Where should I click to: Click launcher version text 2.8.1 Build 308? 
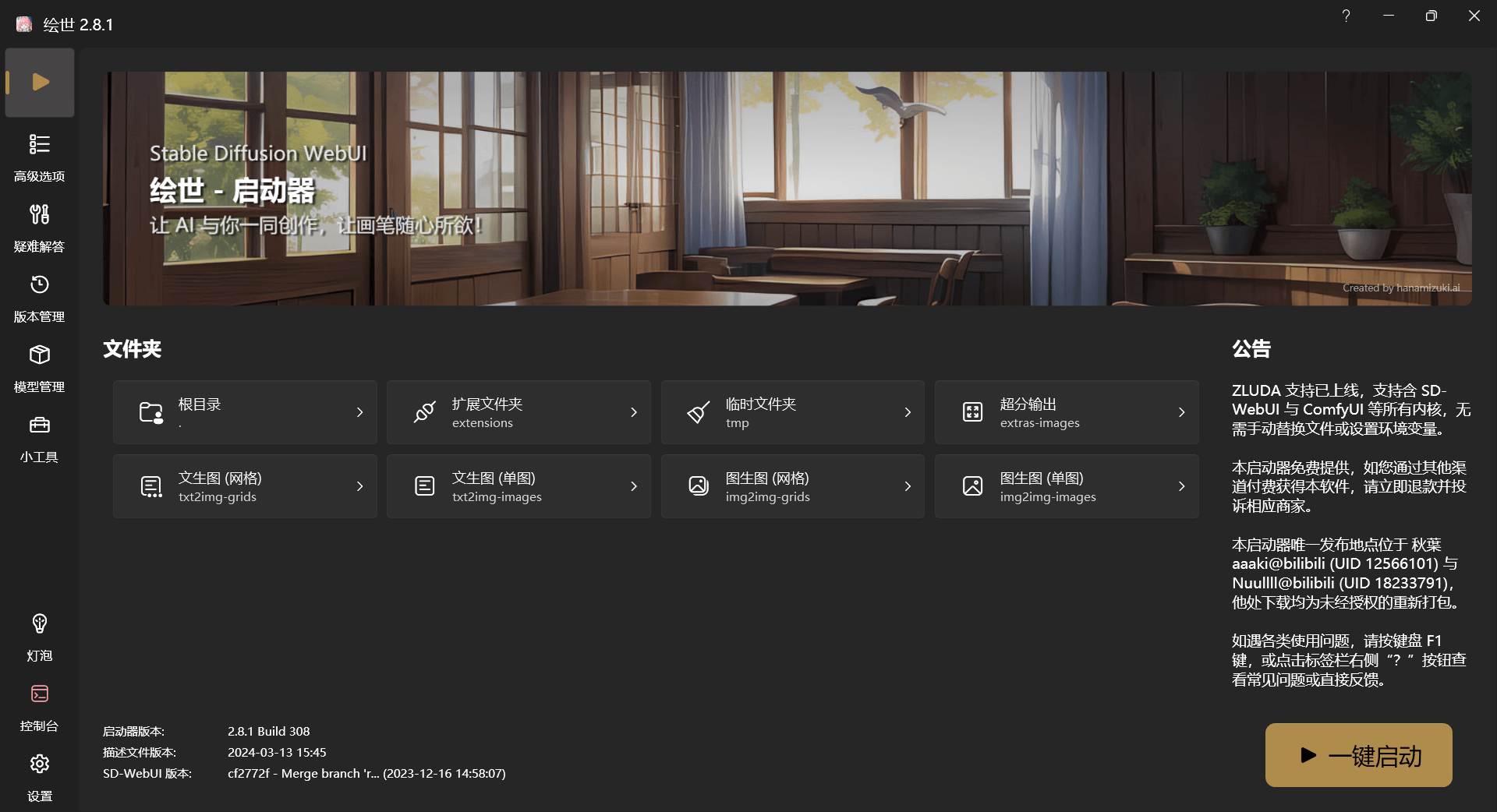[x=269, y=732]
